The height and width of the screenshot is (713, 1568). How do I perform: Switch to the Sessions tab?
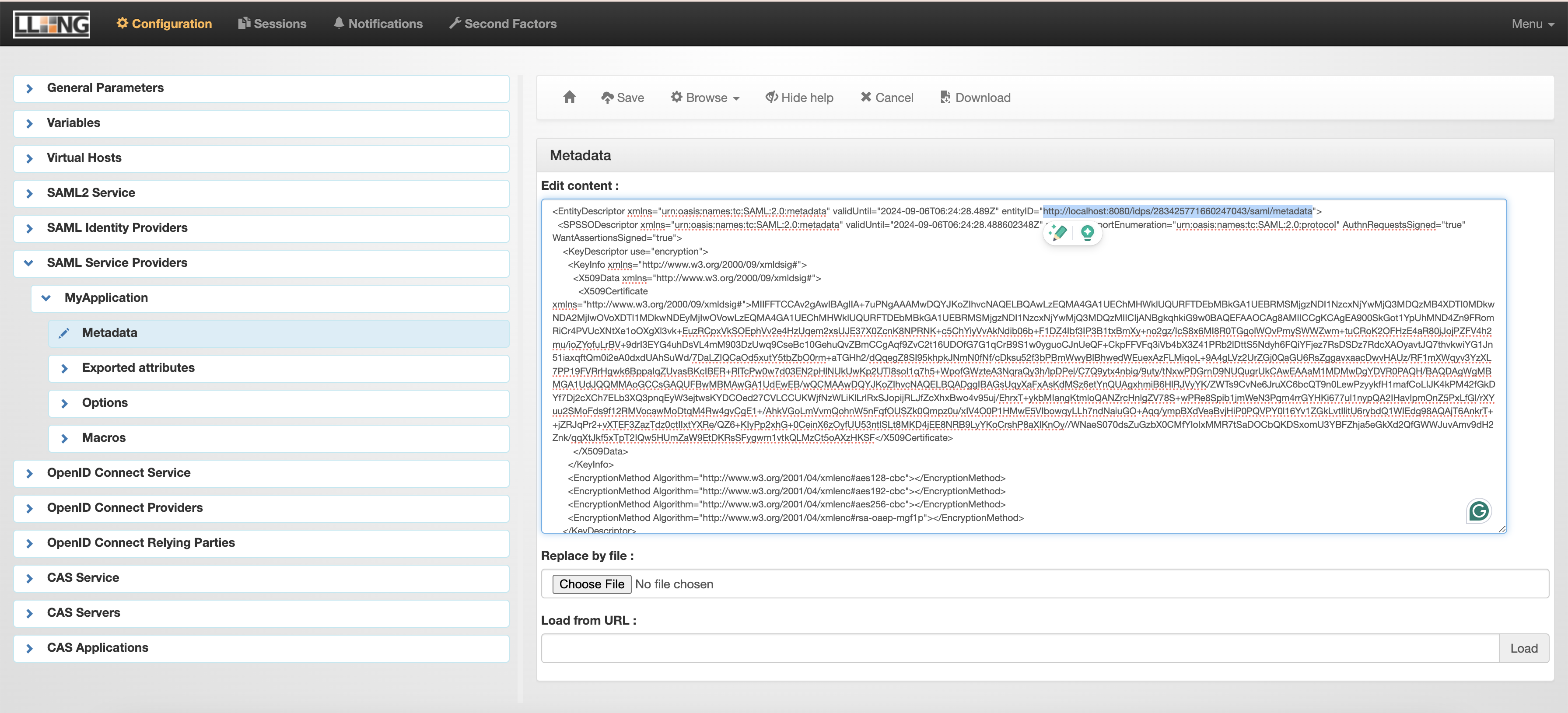coord(272,24)
